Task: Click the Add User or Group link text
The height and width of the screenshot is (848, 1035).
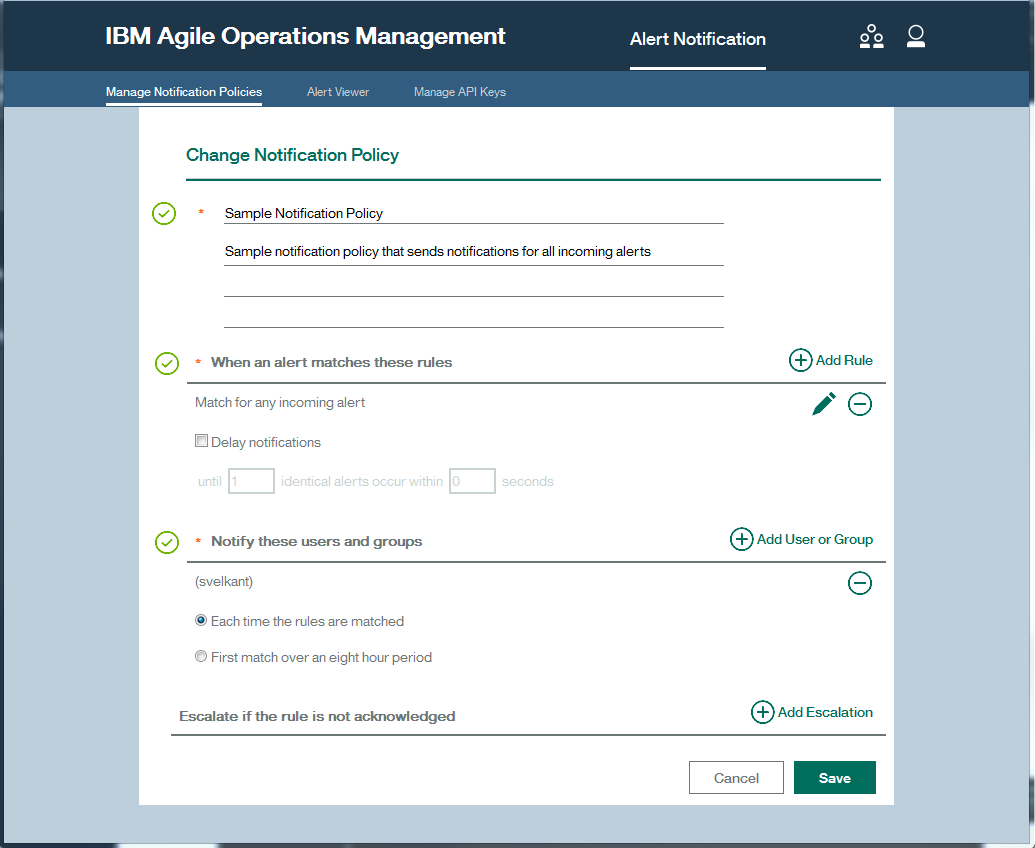Action: (x=815, y=539)
